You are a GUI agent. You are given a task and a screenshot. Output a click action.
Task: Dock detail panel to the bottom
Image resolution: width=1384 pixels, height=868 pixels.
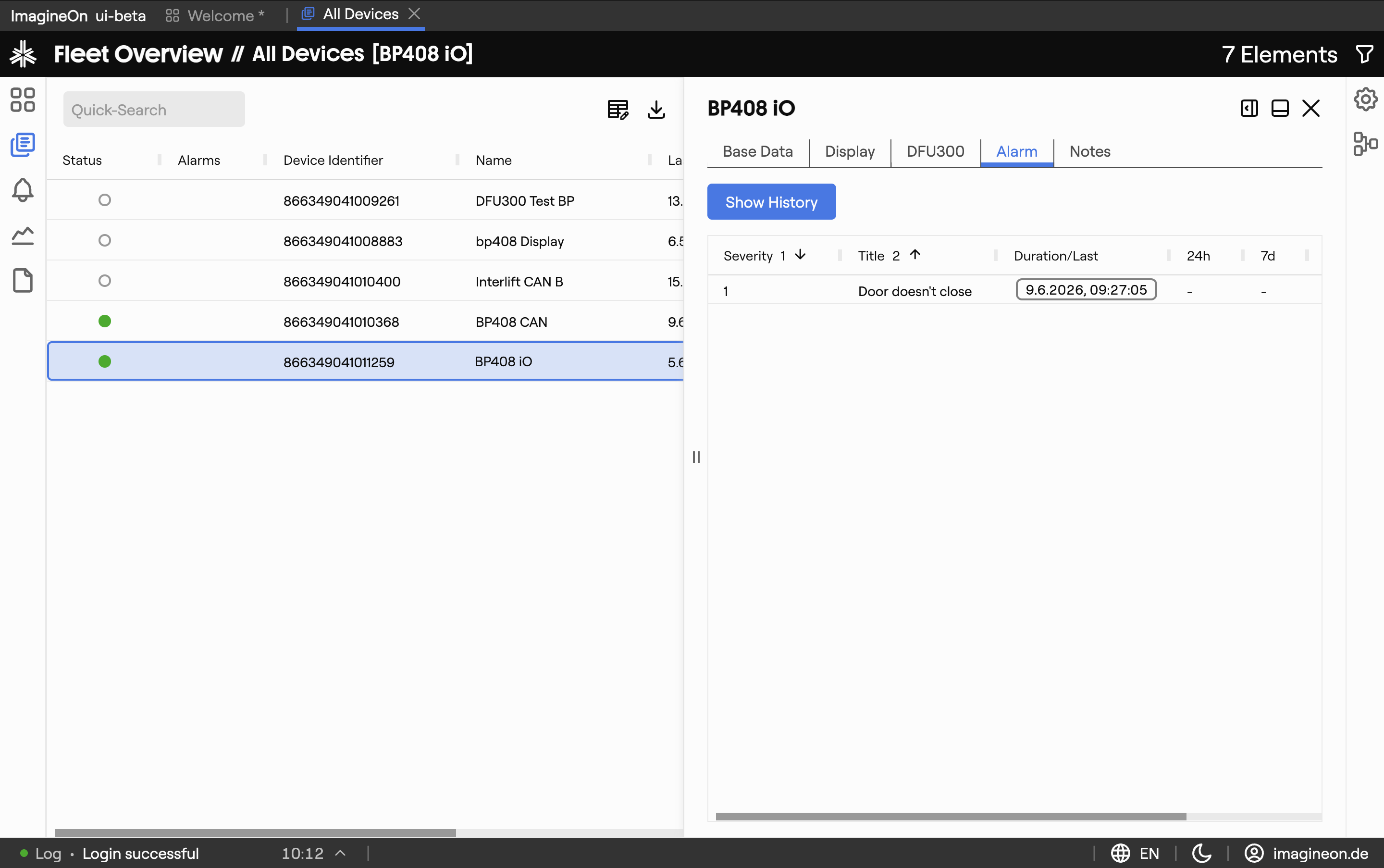(1280, 109)
